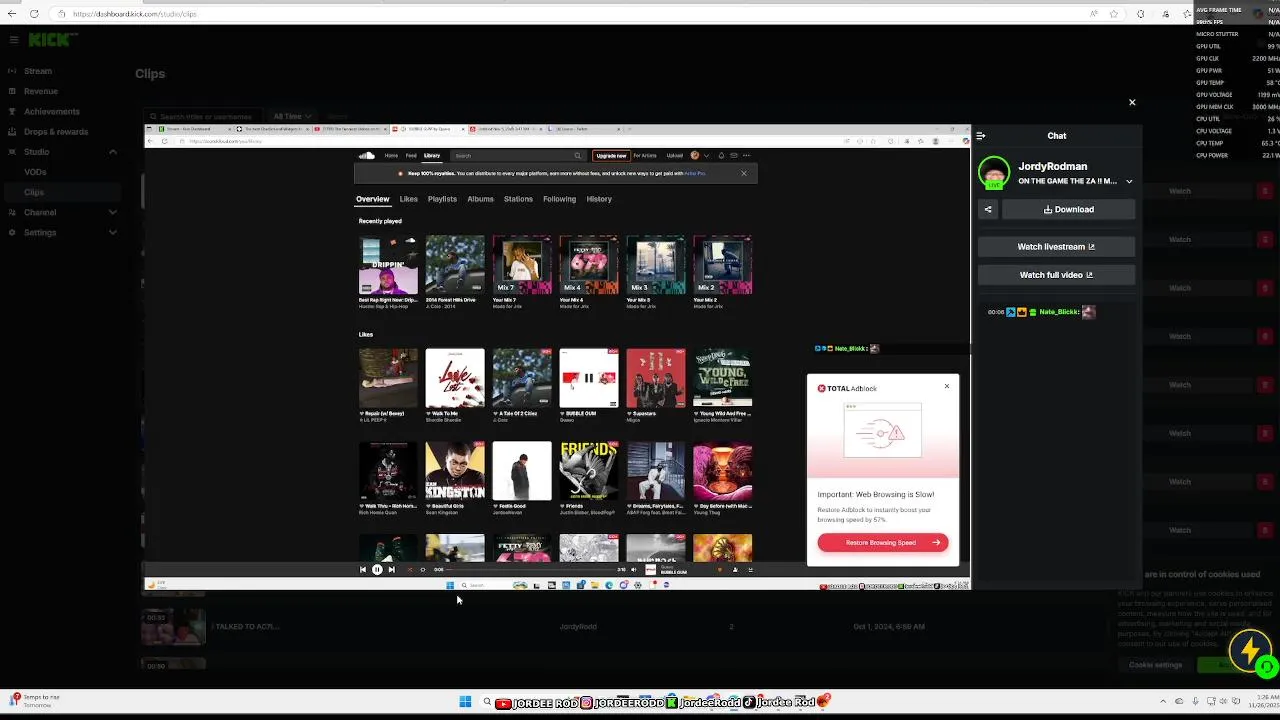Click previous track in SoundCloud player
The image size is (1280, 720).
[363, 570]
